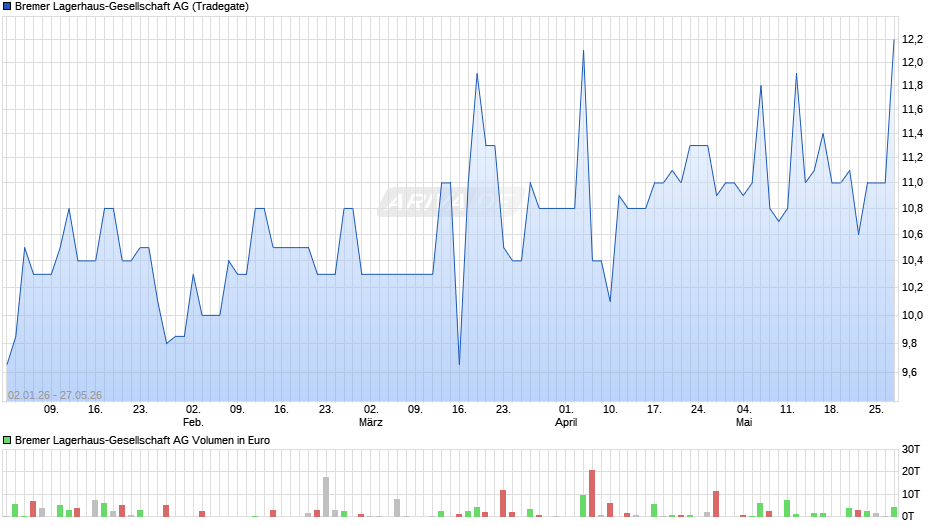Image resolution: width=940 pixels, height=526 pixels.
Task: Click the 30T volume axis label
Action: (911, 449)
